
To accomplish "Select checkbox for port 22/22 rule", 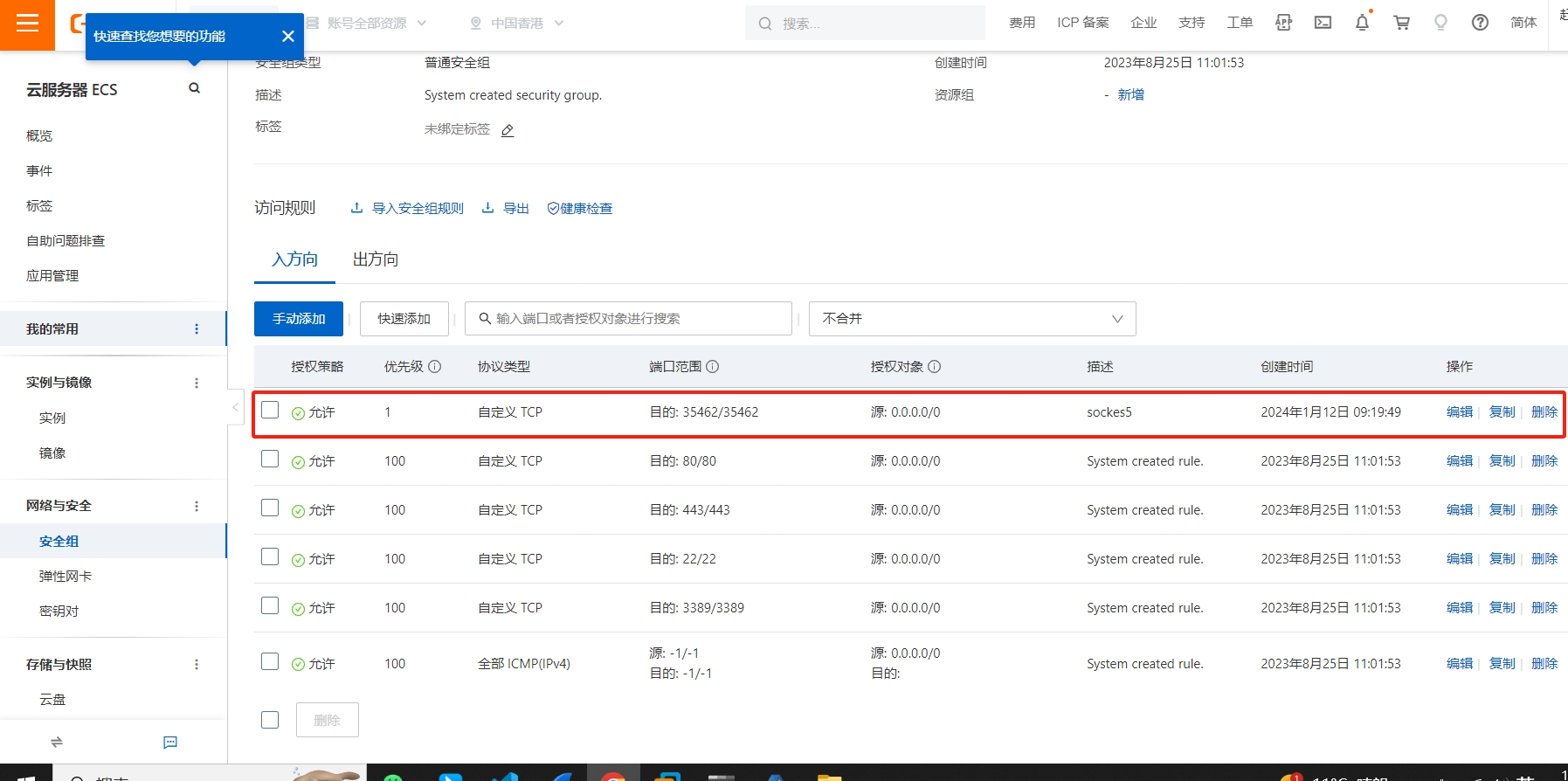I will pos(270,557).
